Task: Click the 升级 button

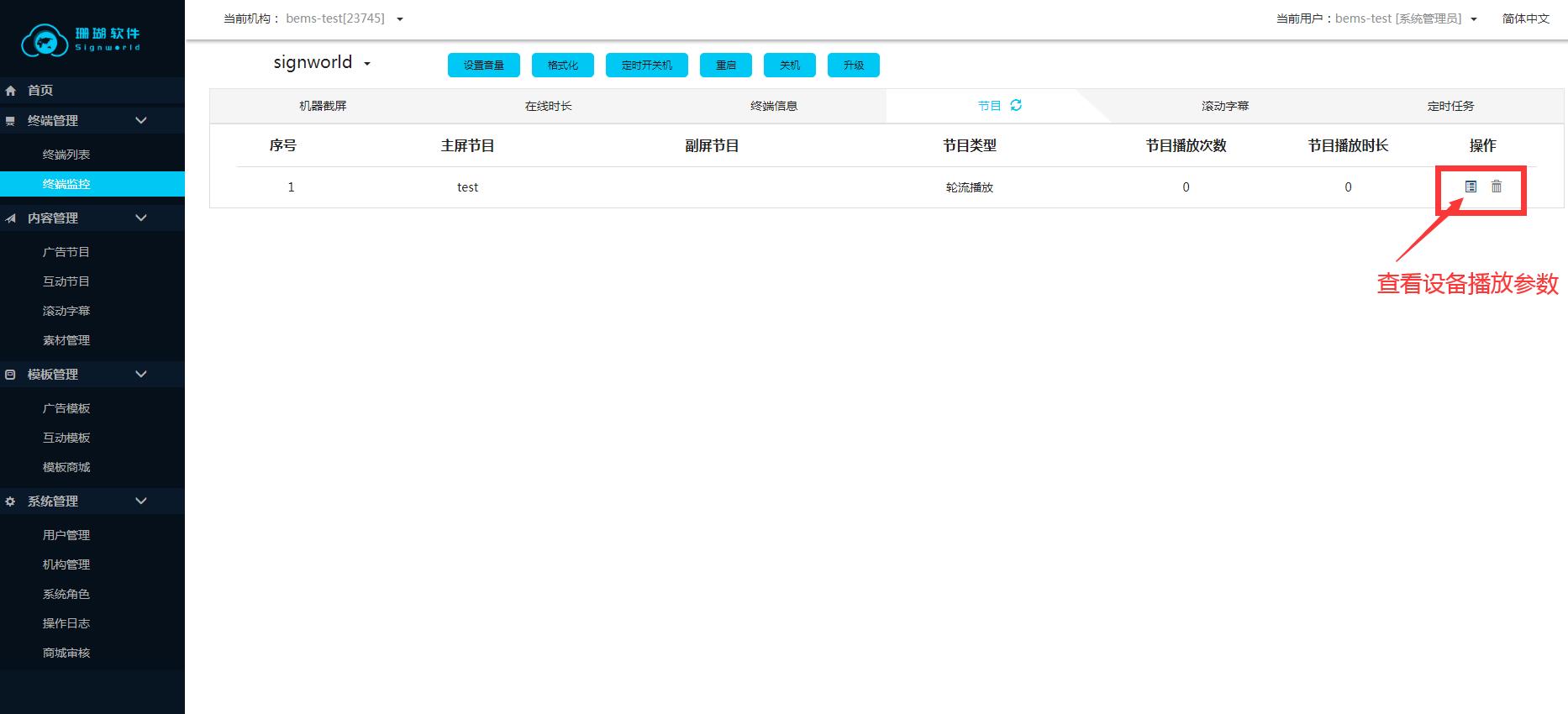Action: (x=854, y=65)
